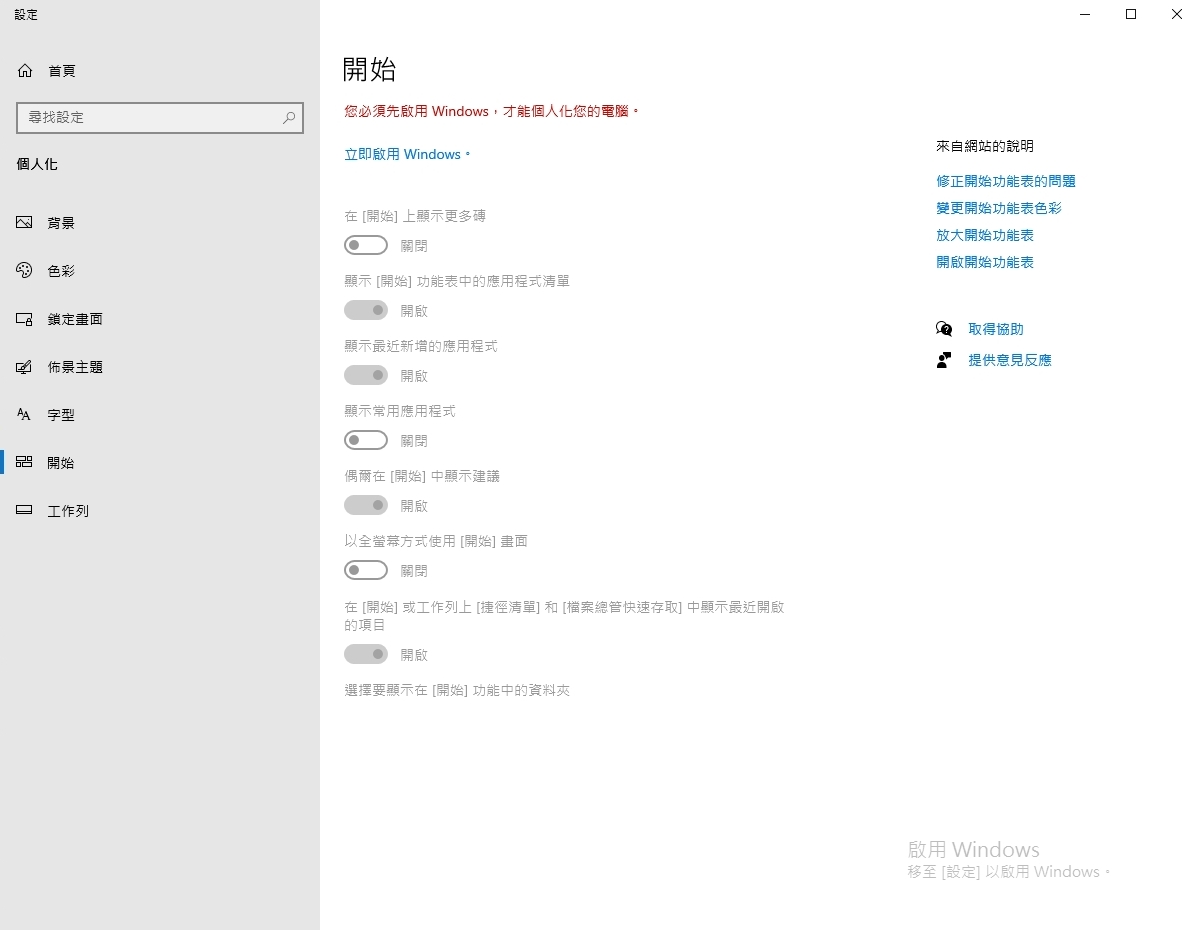
Task: Open 變更開始功能表色彩 help link
Action: coord(999,208)
